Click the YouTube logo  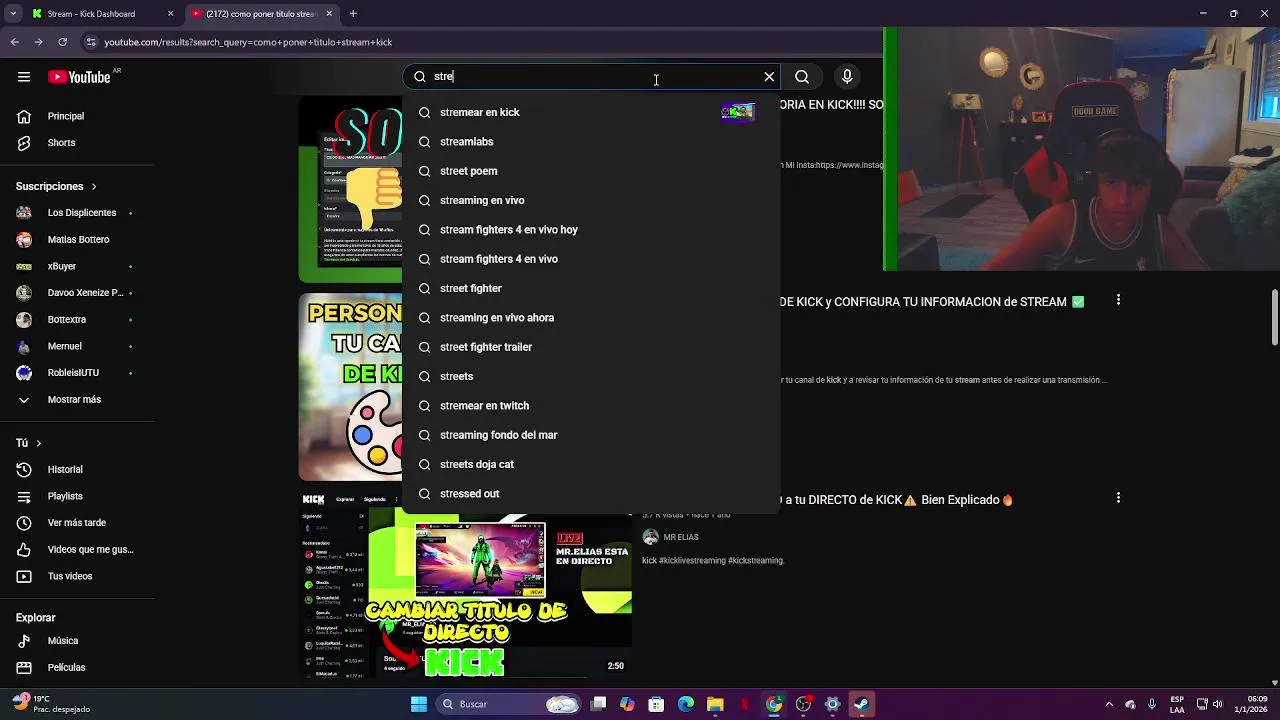point(79,77)
